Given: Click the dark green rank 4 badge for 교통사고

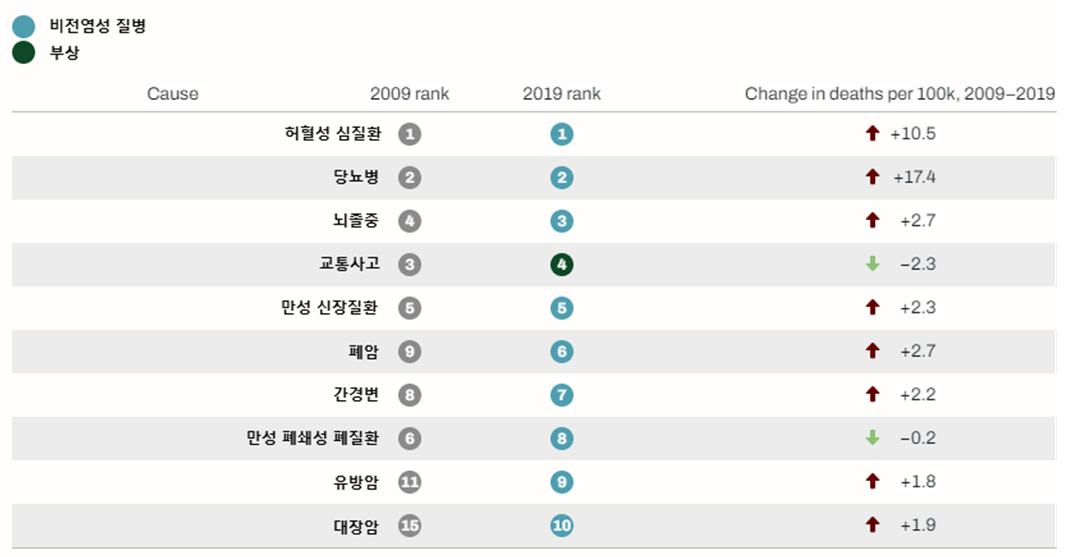Looking at the screenshot, I should (562, 265).
